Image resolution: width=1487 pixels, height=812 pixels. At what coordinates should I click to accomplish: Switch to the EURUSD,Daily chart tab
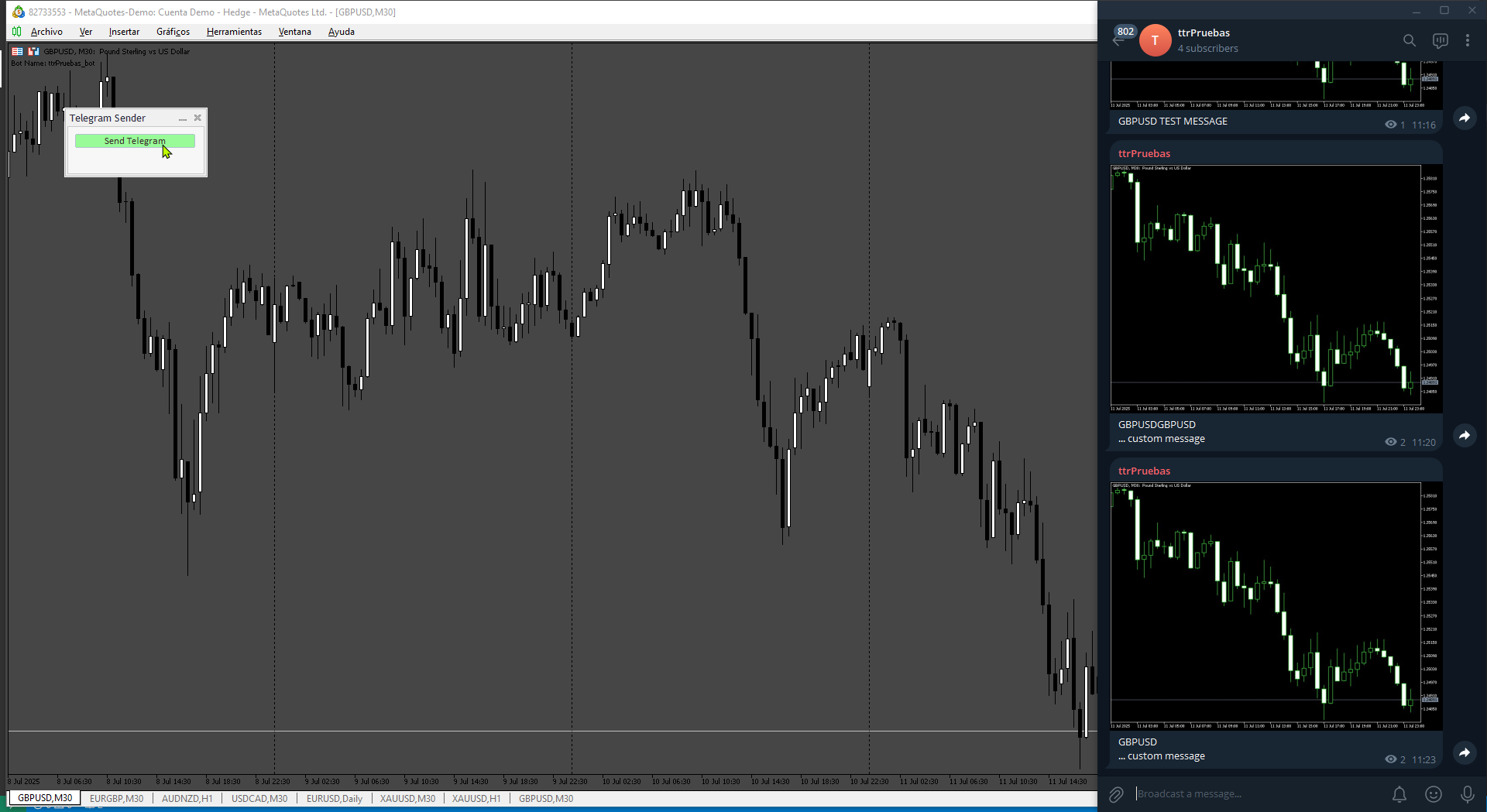[335, 798]
